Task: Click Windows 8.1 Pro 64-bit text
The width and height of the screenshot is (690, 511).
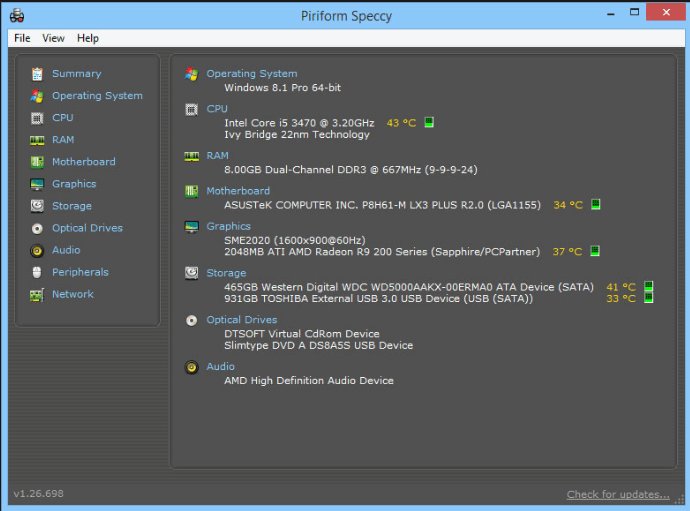Action: [x=283, y=88]
